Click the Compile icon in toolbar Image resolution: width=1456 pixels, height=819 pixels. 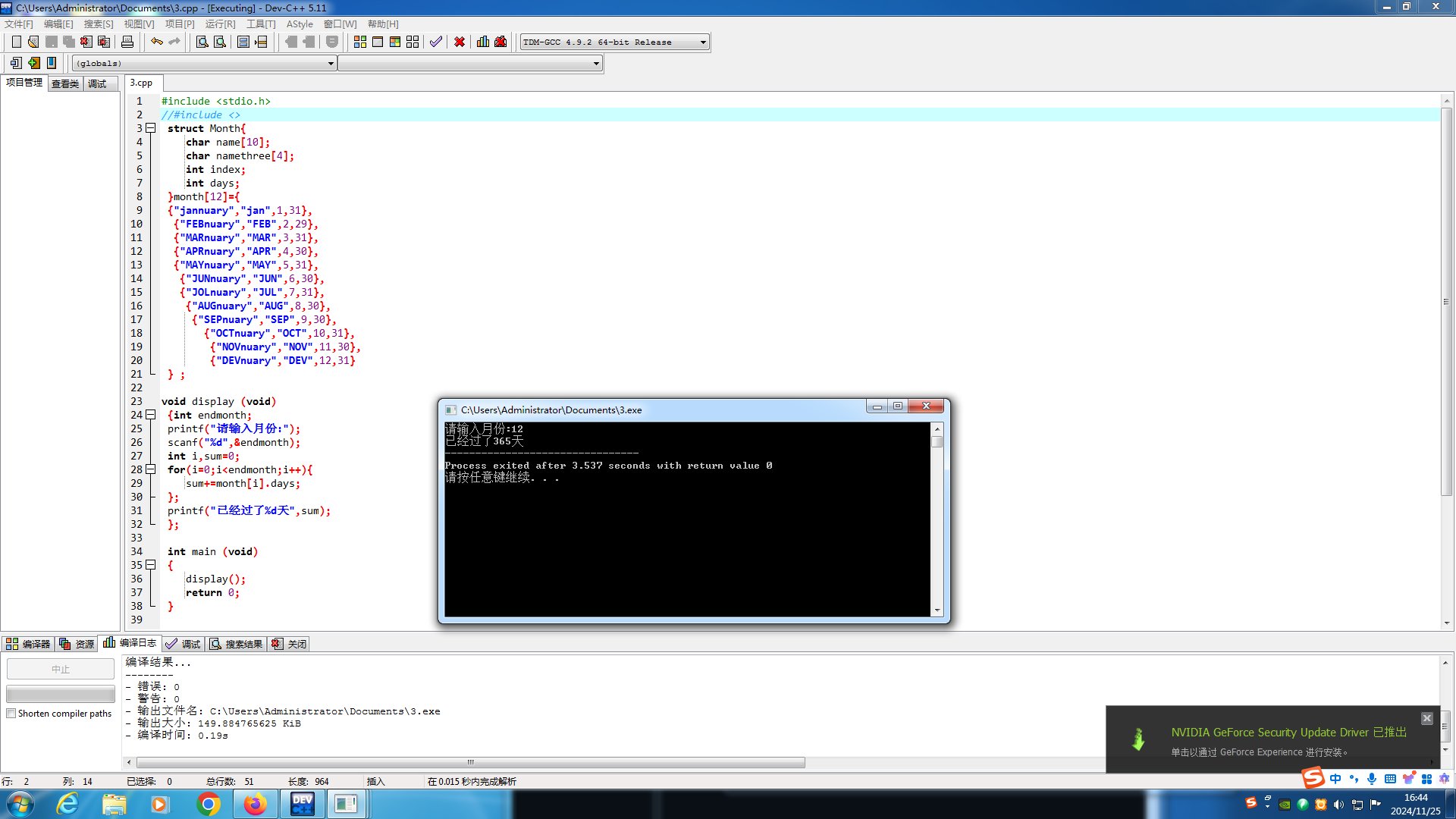[360, 42]
